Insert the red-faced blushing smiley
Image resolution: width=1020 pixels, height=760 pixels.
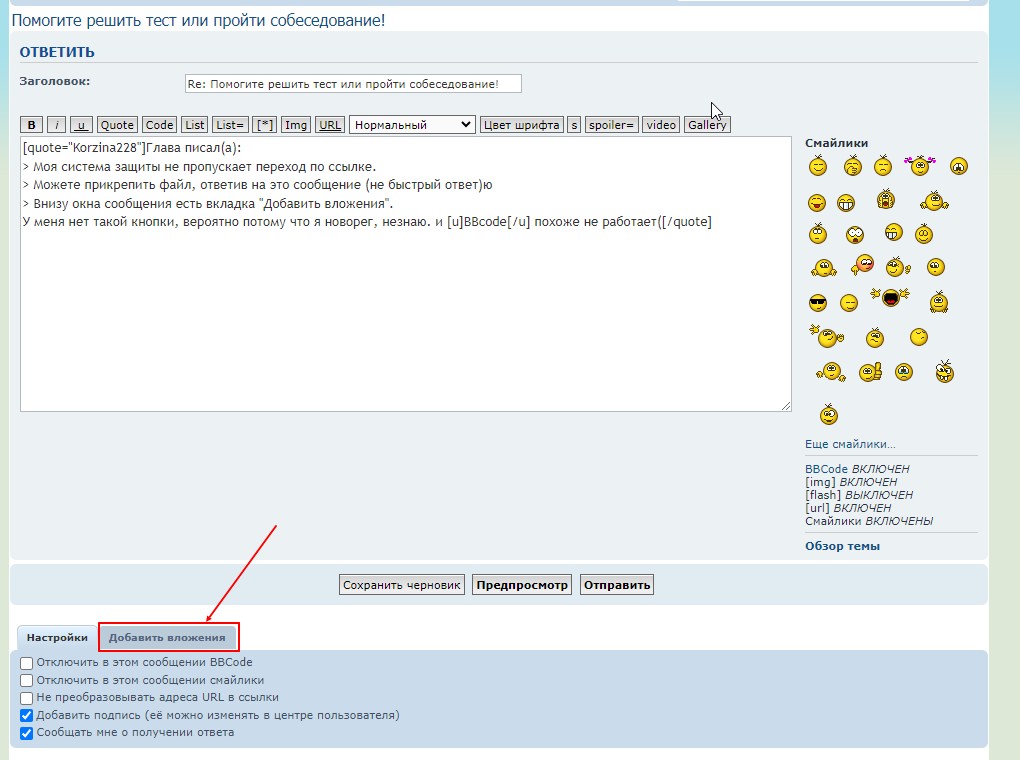pyautogui.click(x=863, y=265)
